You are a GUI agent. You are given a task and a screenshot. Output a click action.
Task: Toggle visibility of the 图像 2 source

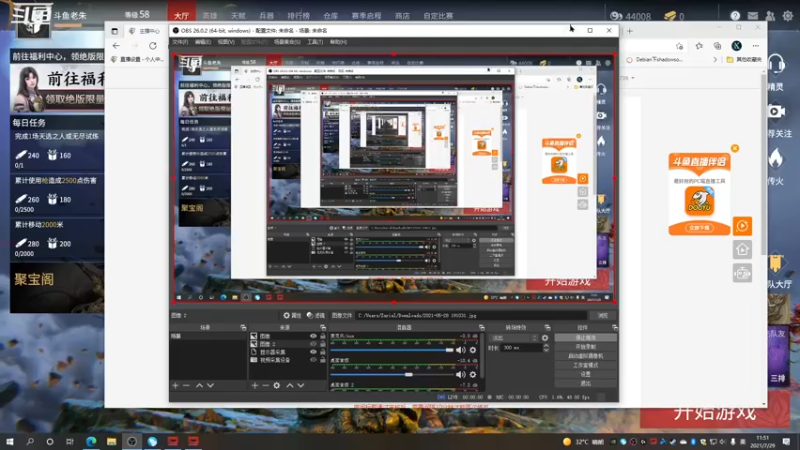[x=313, y=344]
